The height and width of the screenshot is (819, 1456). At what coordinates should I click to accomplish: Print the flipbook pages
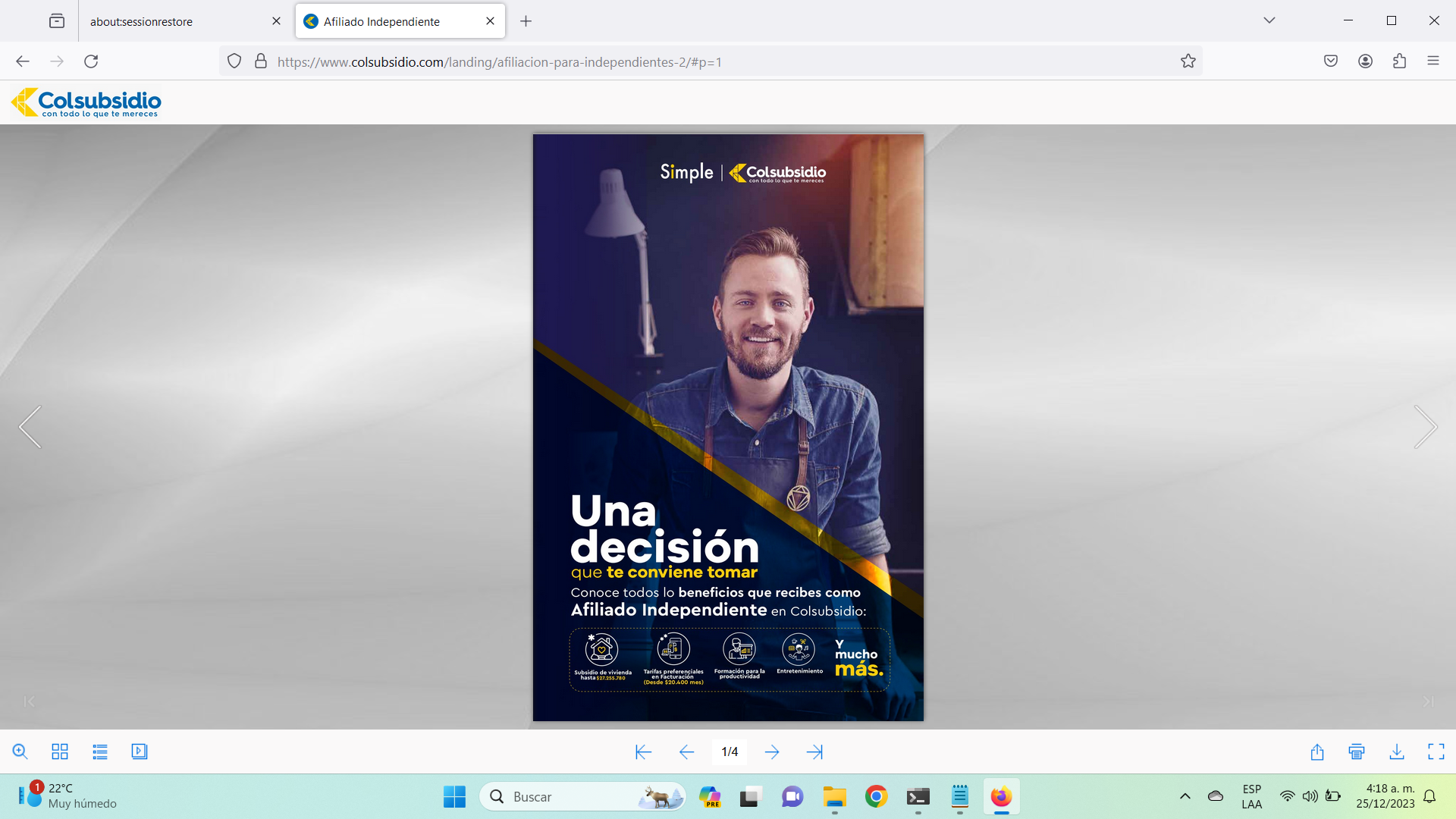[1357, 752]
